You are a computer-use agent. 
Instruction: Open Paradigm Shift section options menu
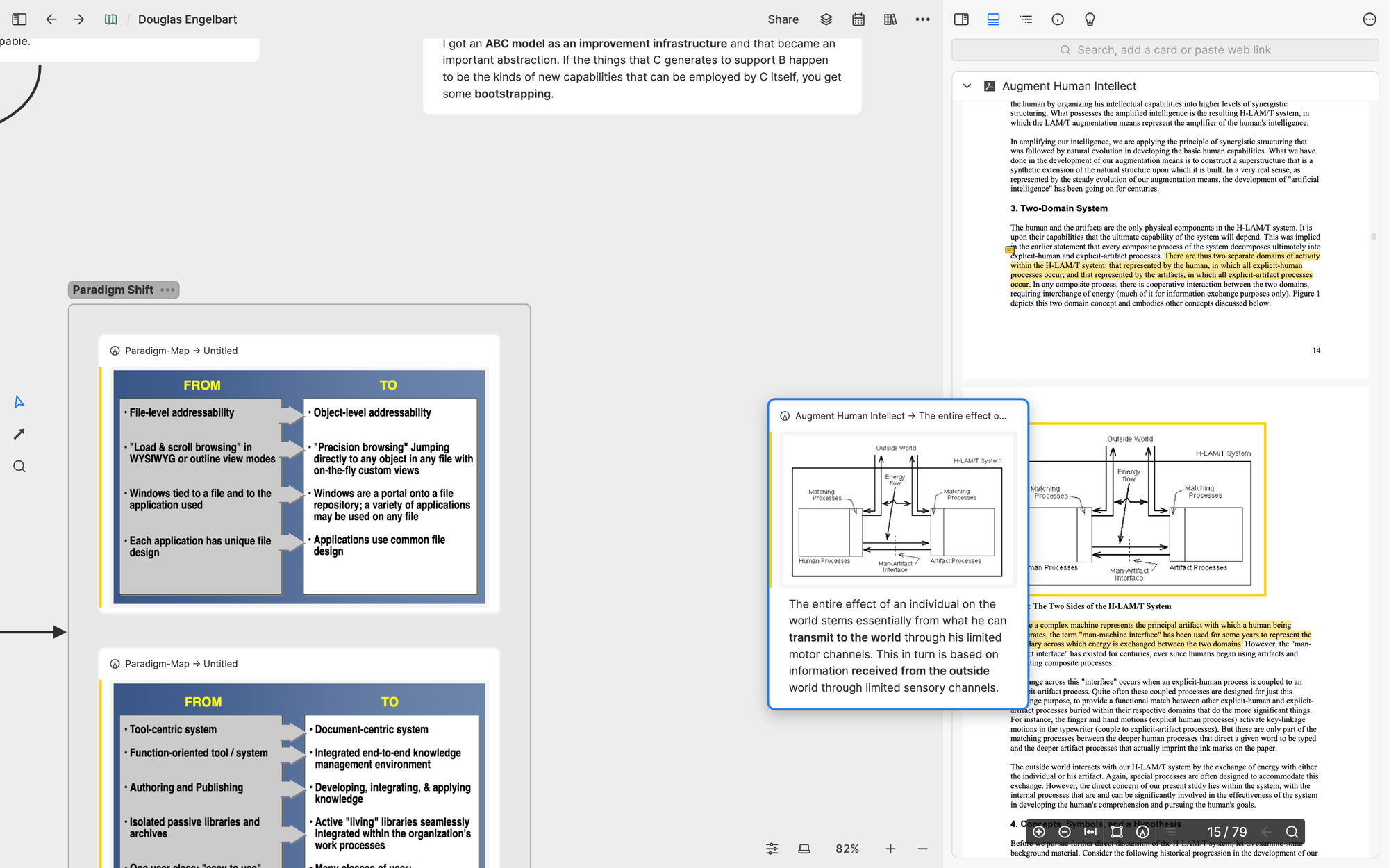click(x=167, y=290)
